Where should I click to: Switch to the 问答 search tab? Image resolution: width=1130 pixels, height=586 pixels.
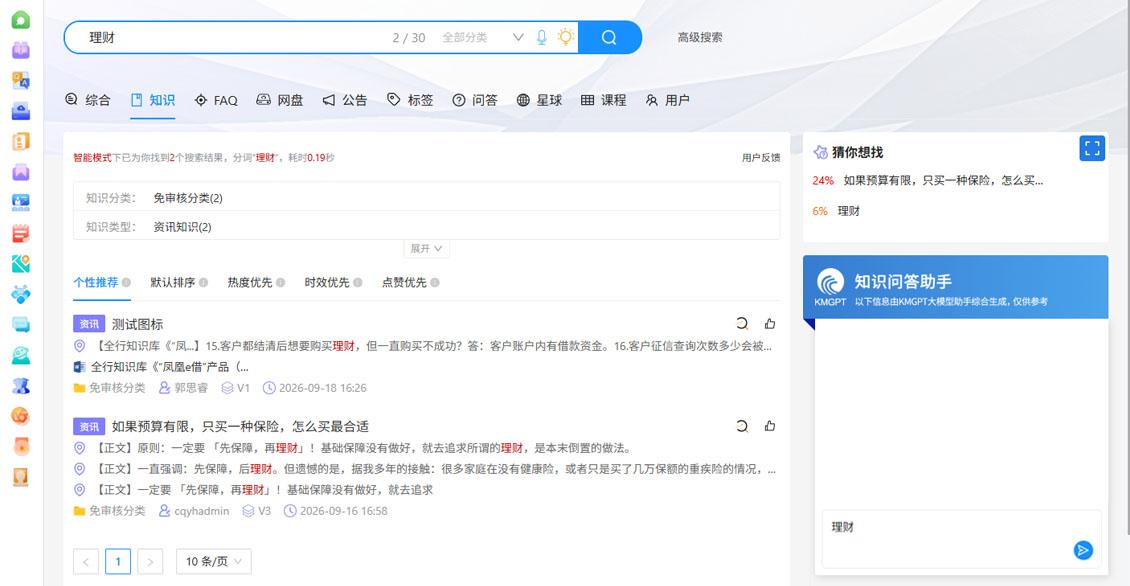click(475, 100)
